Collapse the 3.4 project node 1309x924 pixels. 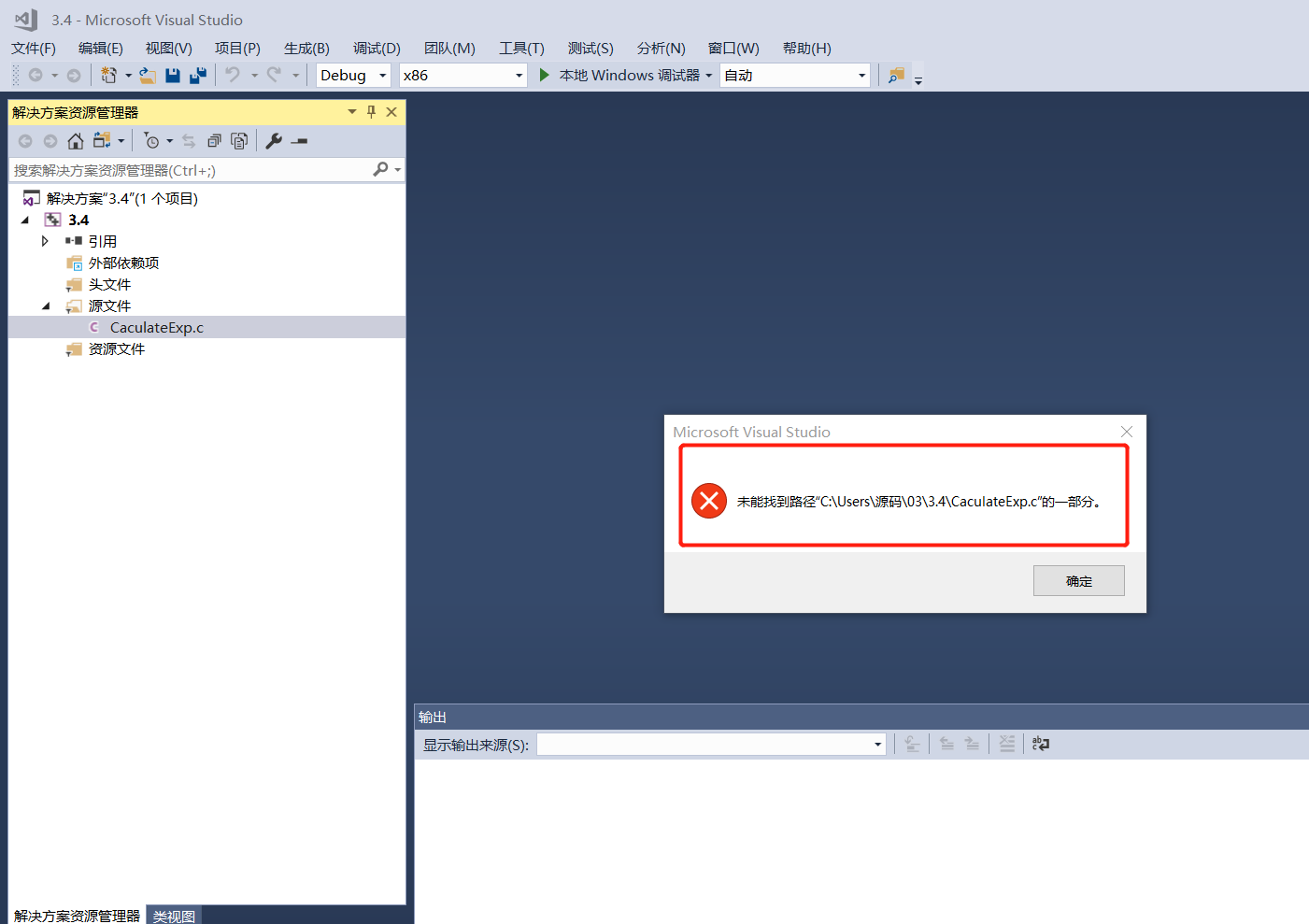click(25, 220)
